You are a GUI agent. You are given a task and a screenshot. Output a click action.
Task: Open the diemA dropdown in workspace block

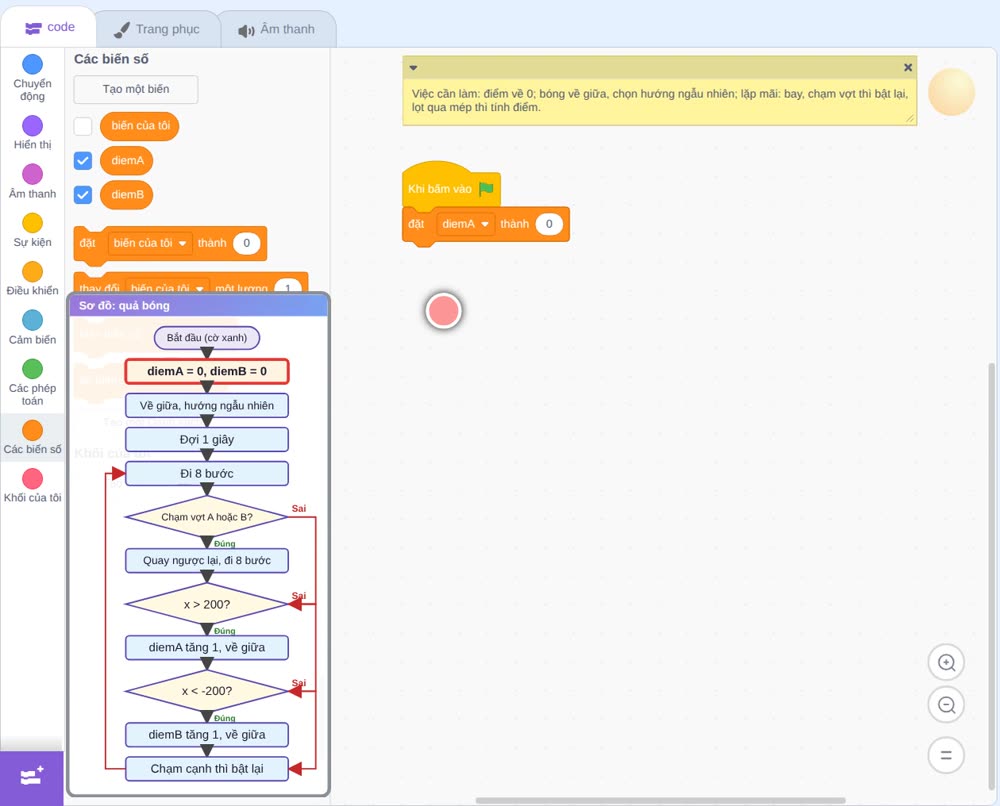pyautogui.click(x=466, y=224)
